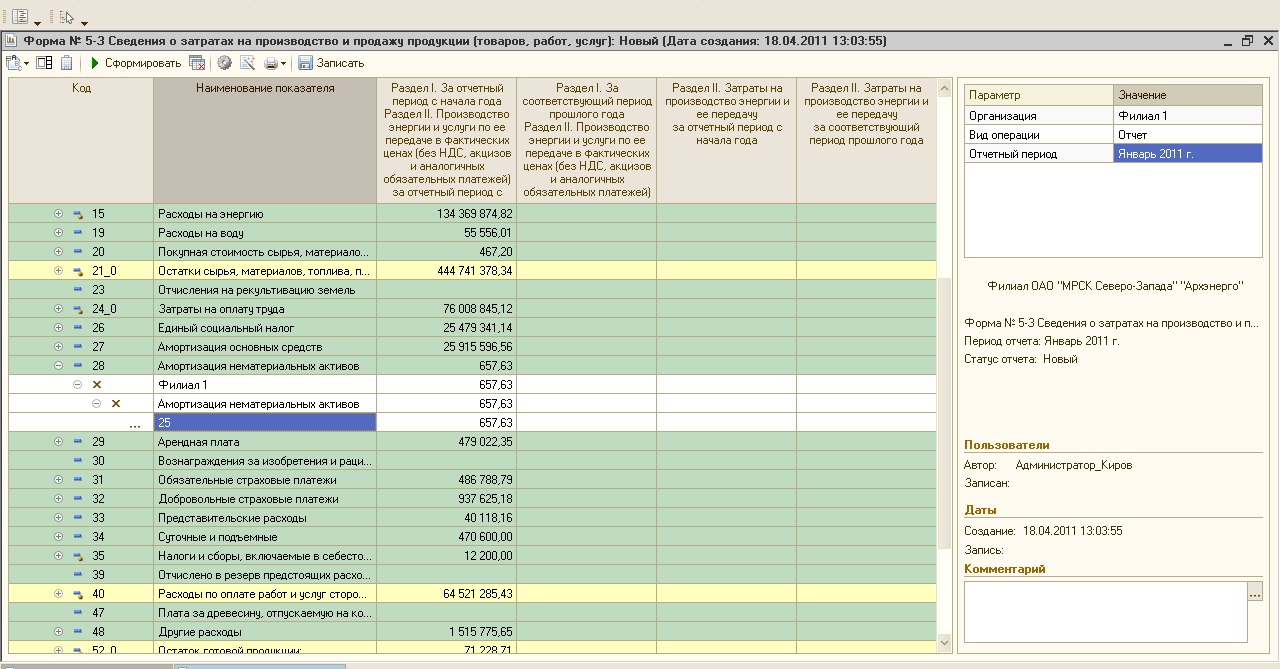Screen dimensions: 1280x669
Task: Collapse the nested Амортизация нематериальных активов sub-row
Action: [97, 404]
